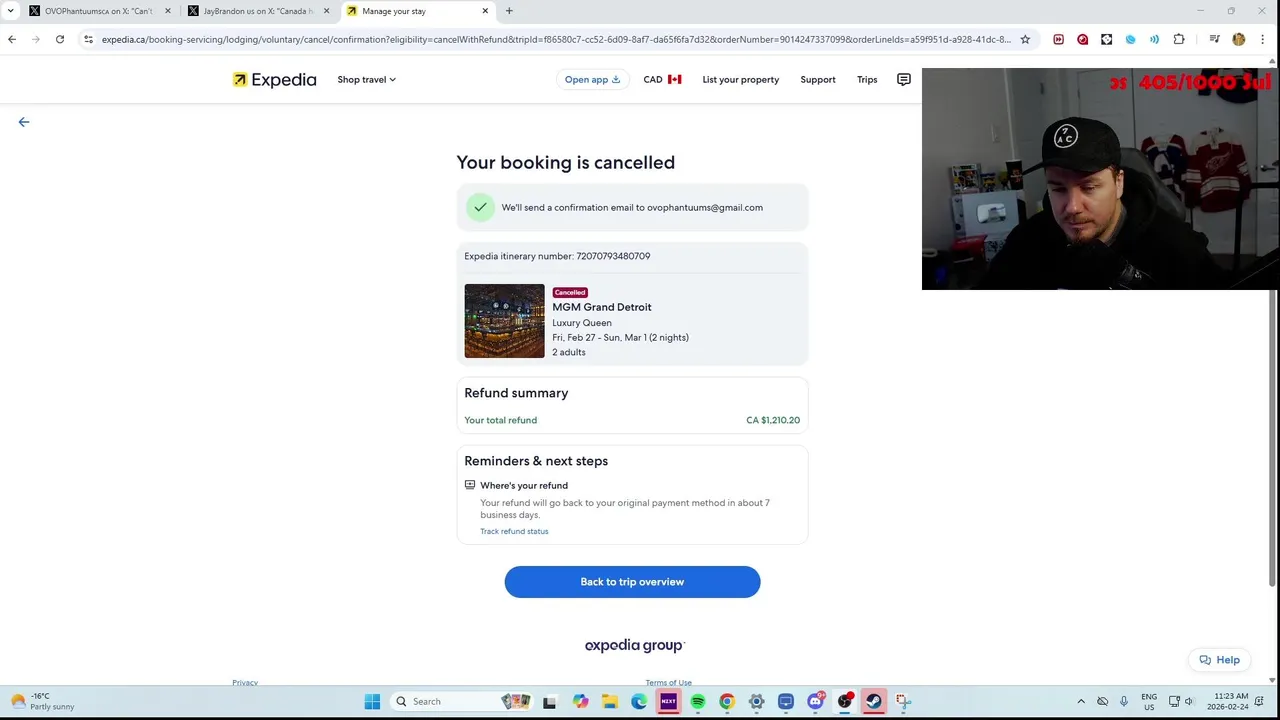Open the Support page
This screenshot has height=720, width=1280.
click(817, 80)
